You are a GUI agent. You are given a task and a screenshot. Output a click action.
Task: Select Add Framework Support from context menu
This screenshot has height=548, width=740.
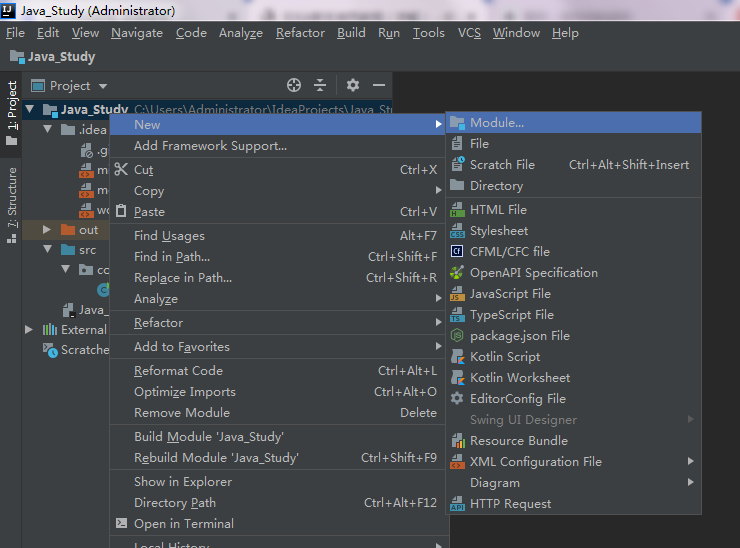pyautogui.click(x=279, y=146)
